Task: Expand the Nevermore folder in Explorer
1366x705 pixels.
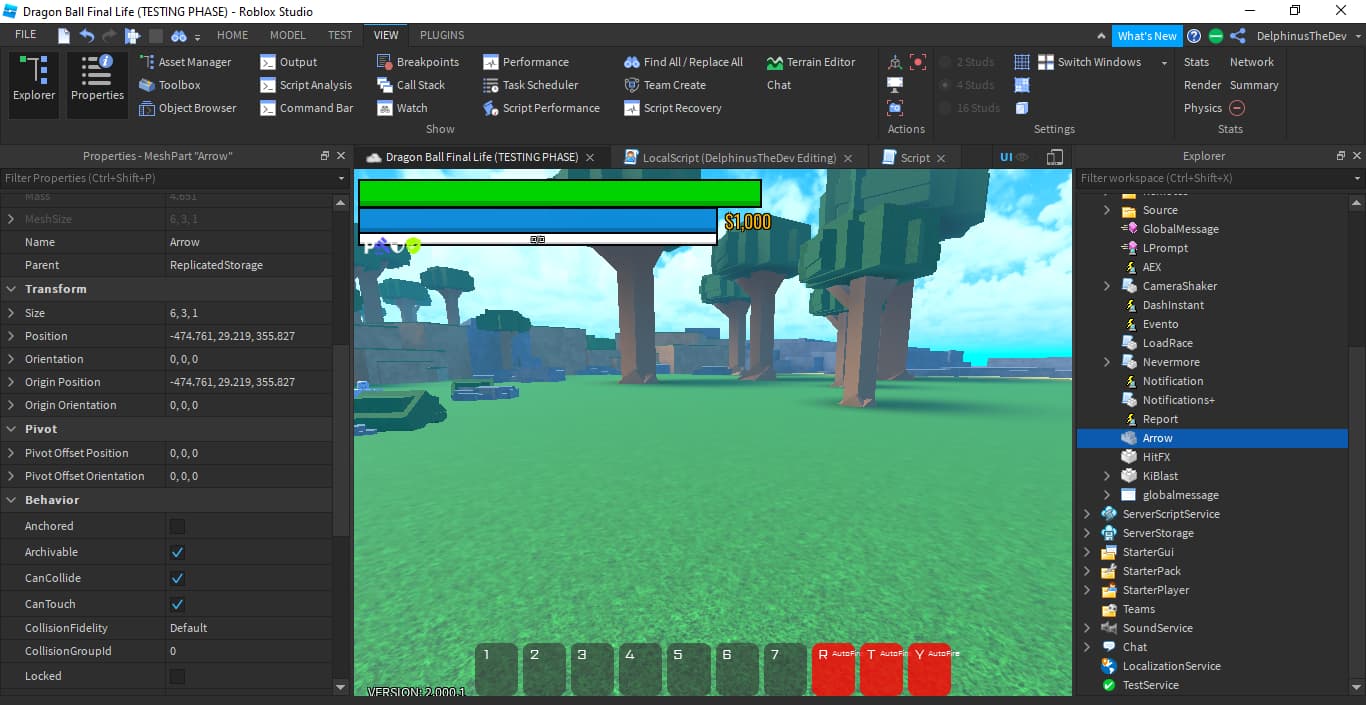Action: [x=1106, y=362]
